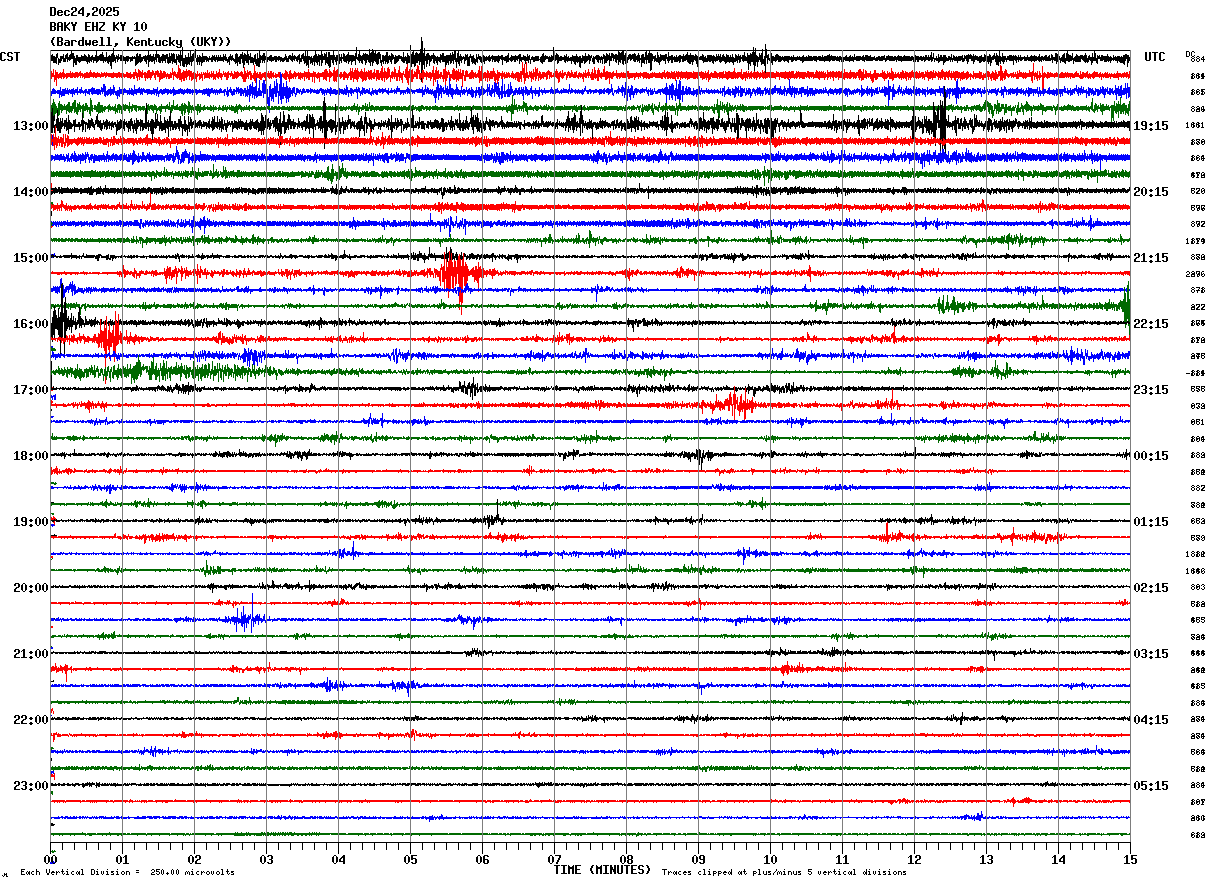Select the 20:00 CST time label
Viewport: 1210px width, 886px height.
(x=30, y=588)
